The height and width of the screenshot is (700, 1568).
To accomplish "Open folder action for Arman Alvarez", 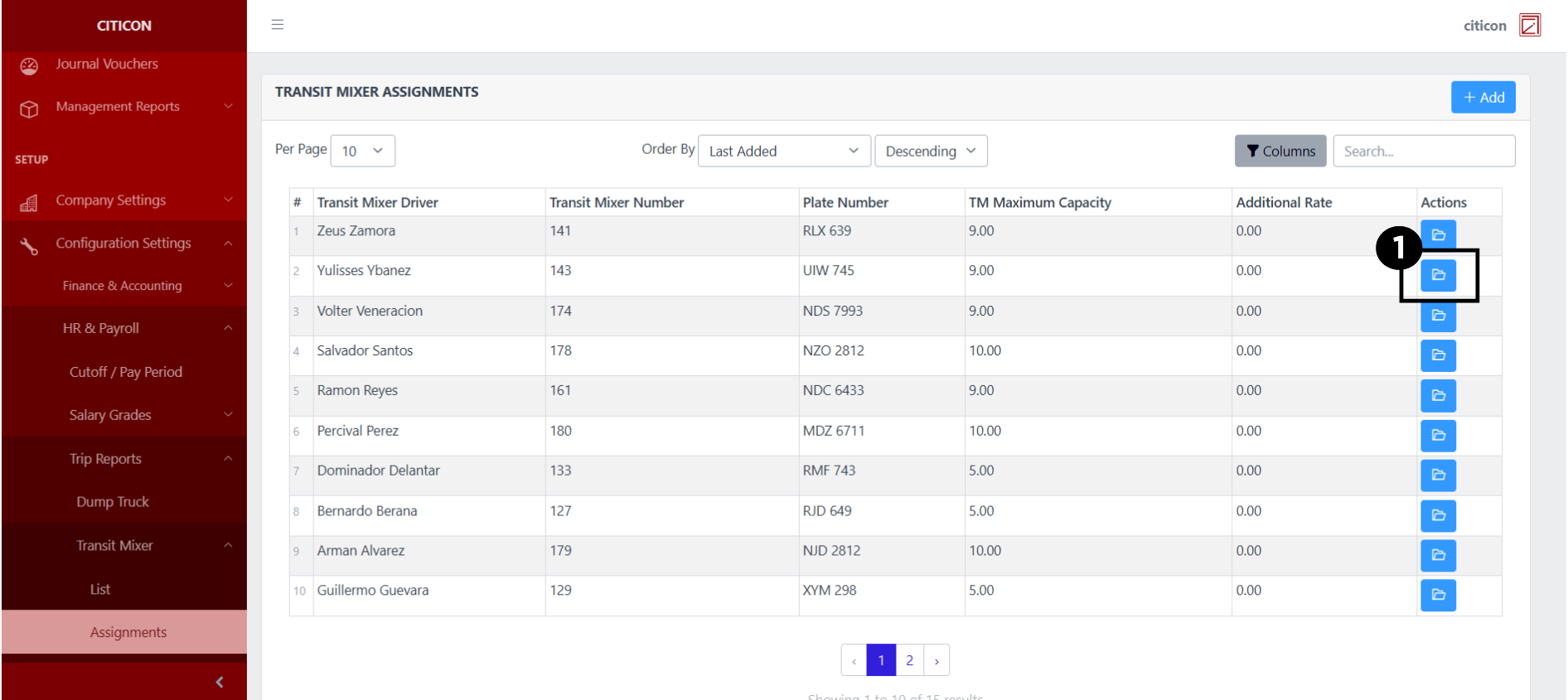I will click(1438, 555).
